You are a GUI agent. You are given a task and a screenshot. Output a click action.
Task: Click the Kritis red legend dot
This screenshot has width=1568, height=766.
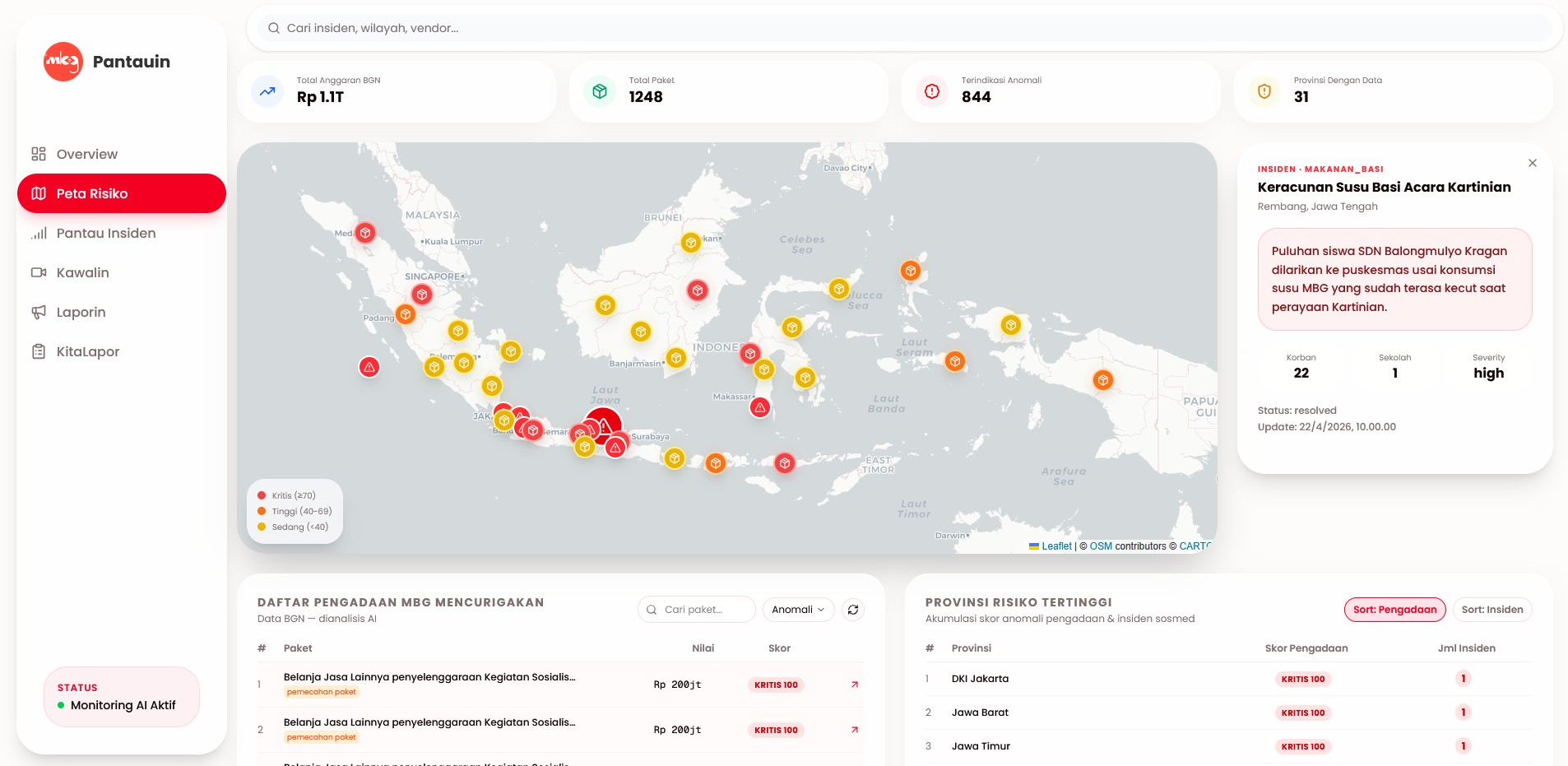(262, 495)
